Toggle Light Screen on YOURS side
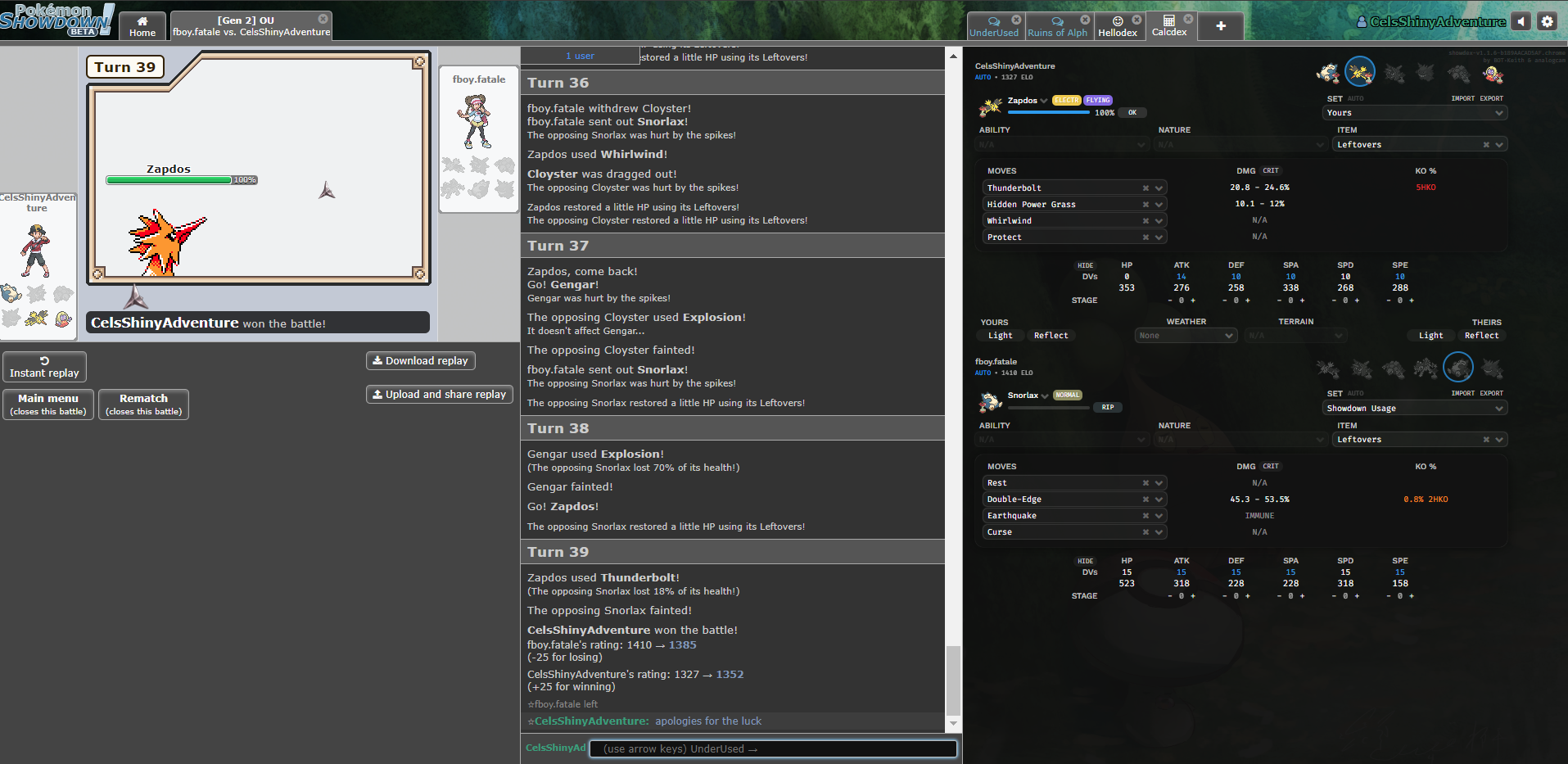This screenshot has width=1568, height=764. pos(1000,336)
